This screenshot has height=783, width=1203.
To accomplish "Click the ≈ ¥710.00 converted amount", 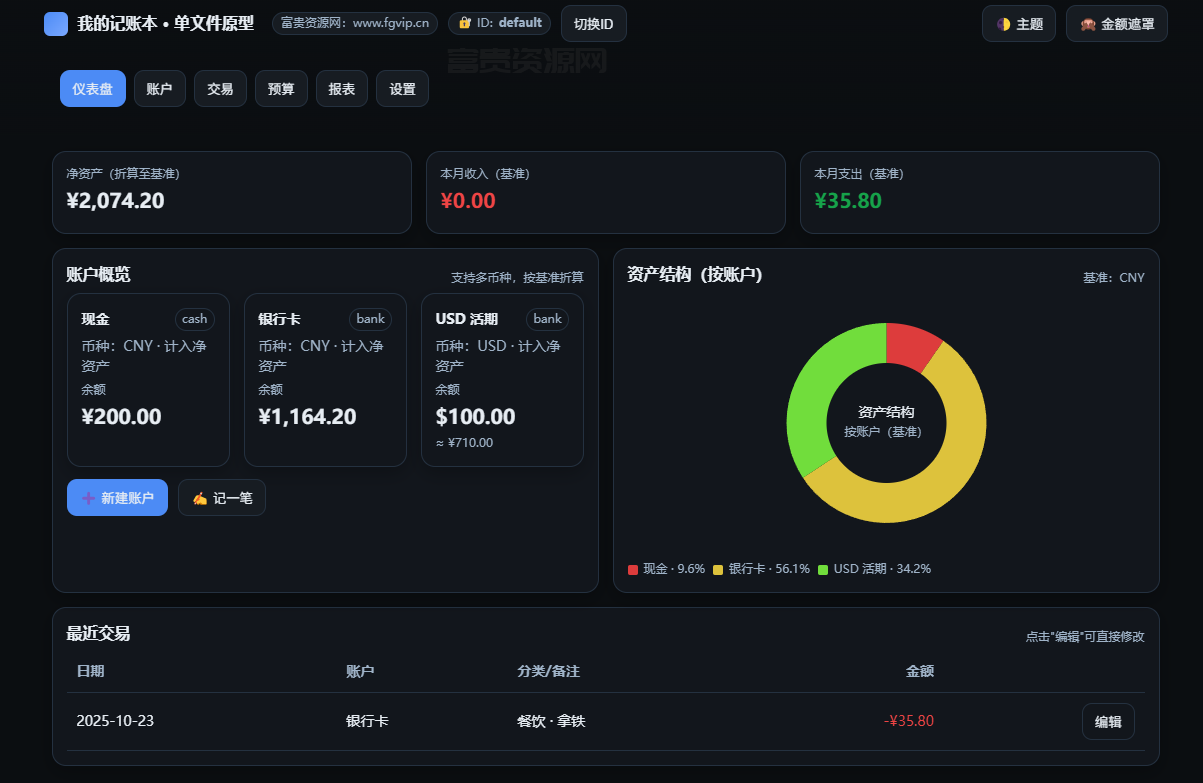I will tap(464, 443).
